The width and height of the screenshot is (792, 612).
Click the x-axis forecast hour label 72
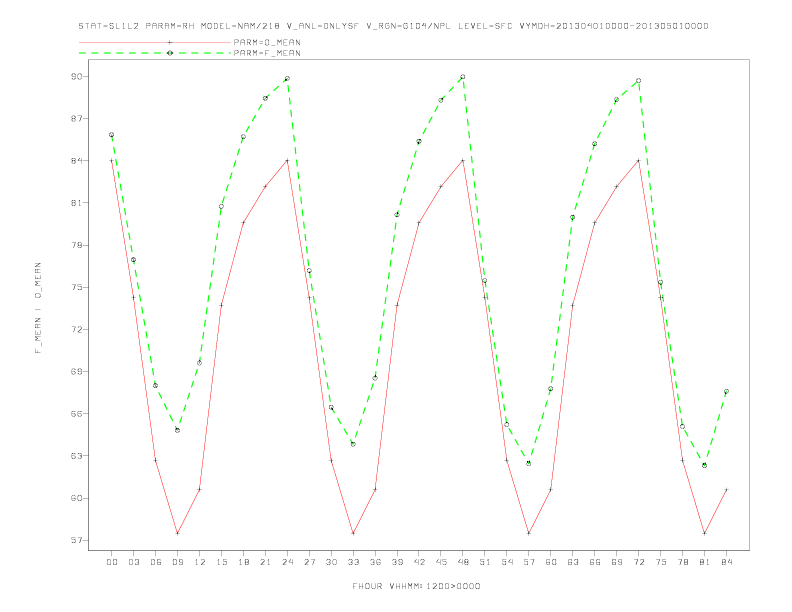[639, 562]
